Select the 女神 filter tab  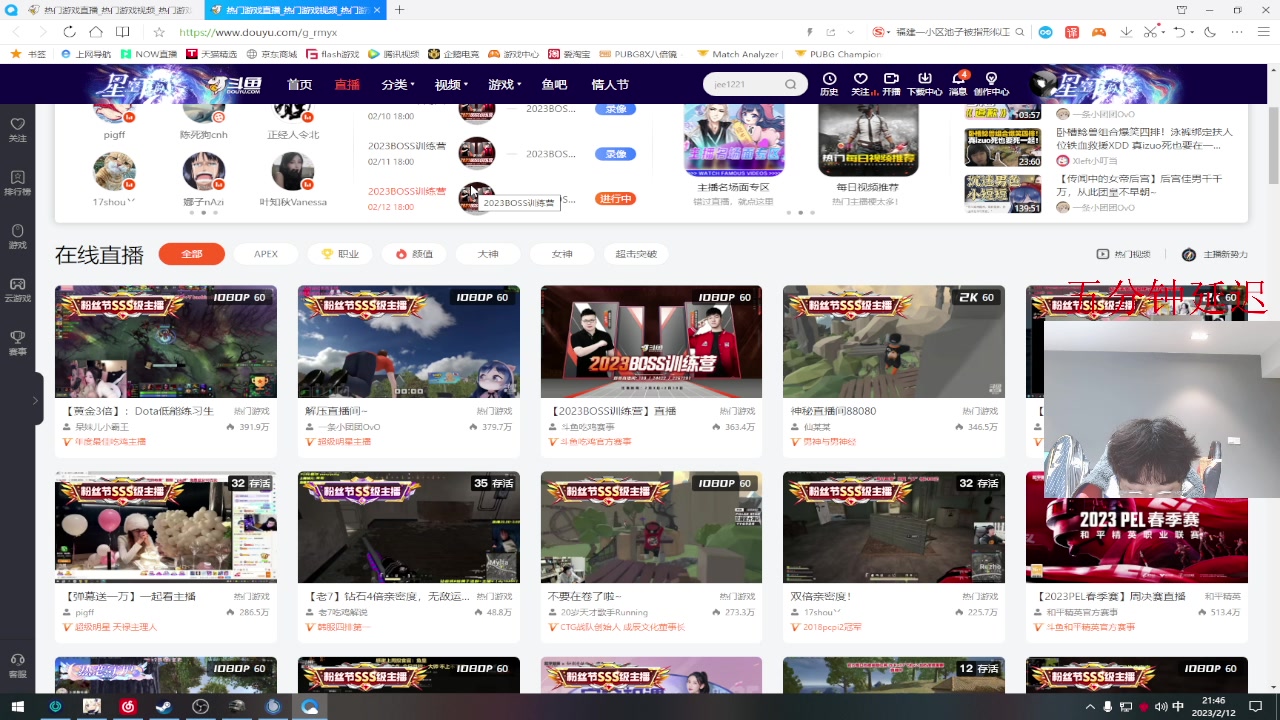[x=562, y=254]
